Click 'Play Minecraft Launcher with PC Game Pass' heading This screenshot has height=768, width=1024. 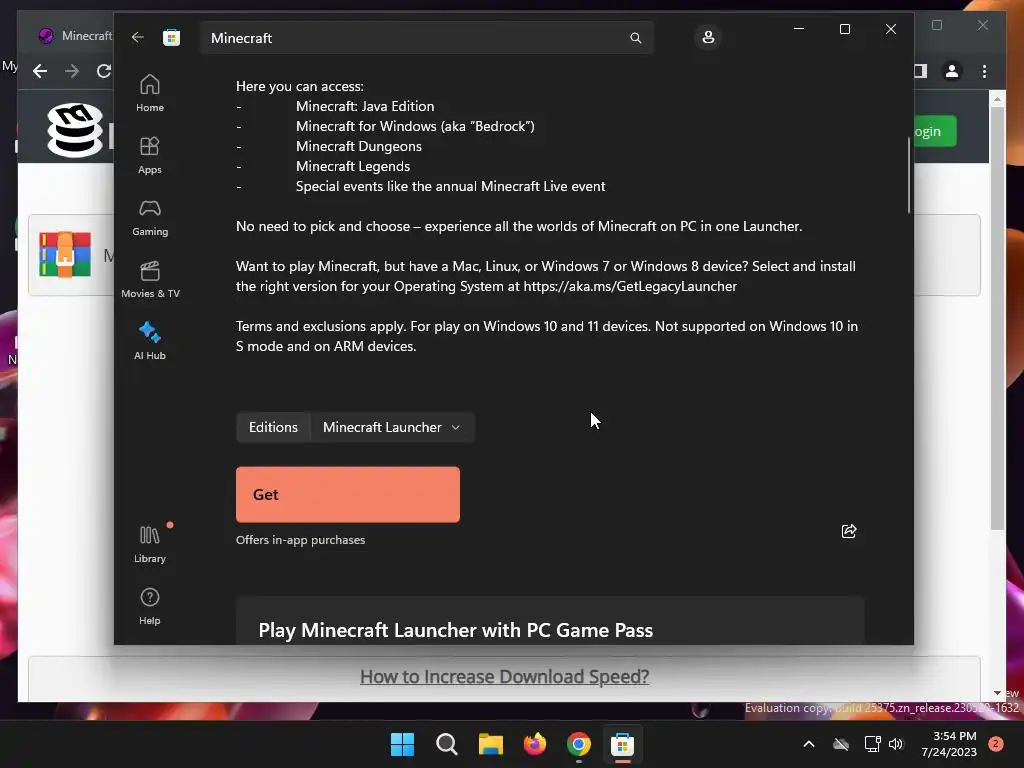pos(455,630)
